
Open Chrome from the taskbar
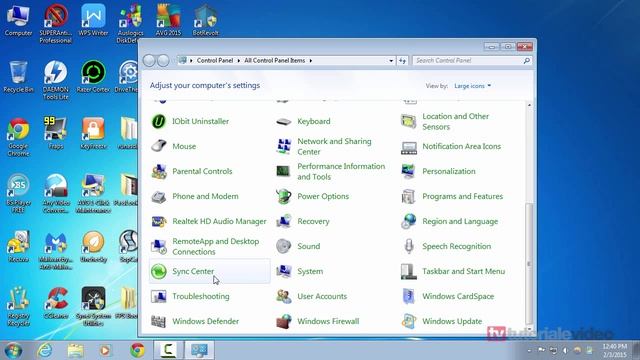[137, 350]
